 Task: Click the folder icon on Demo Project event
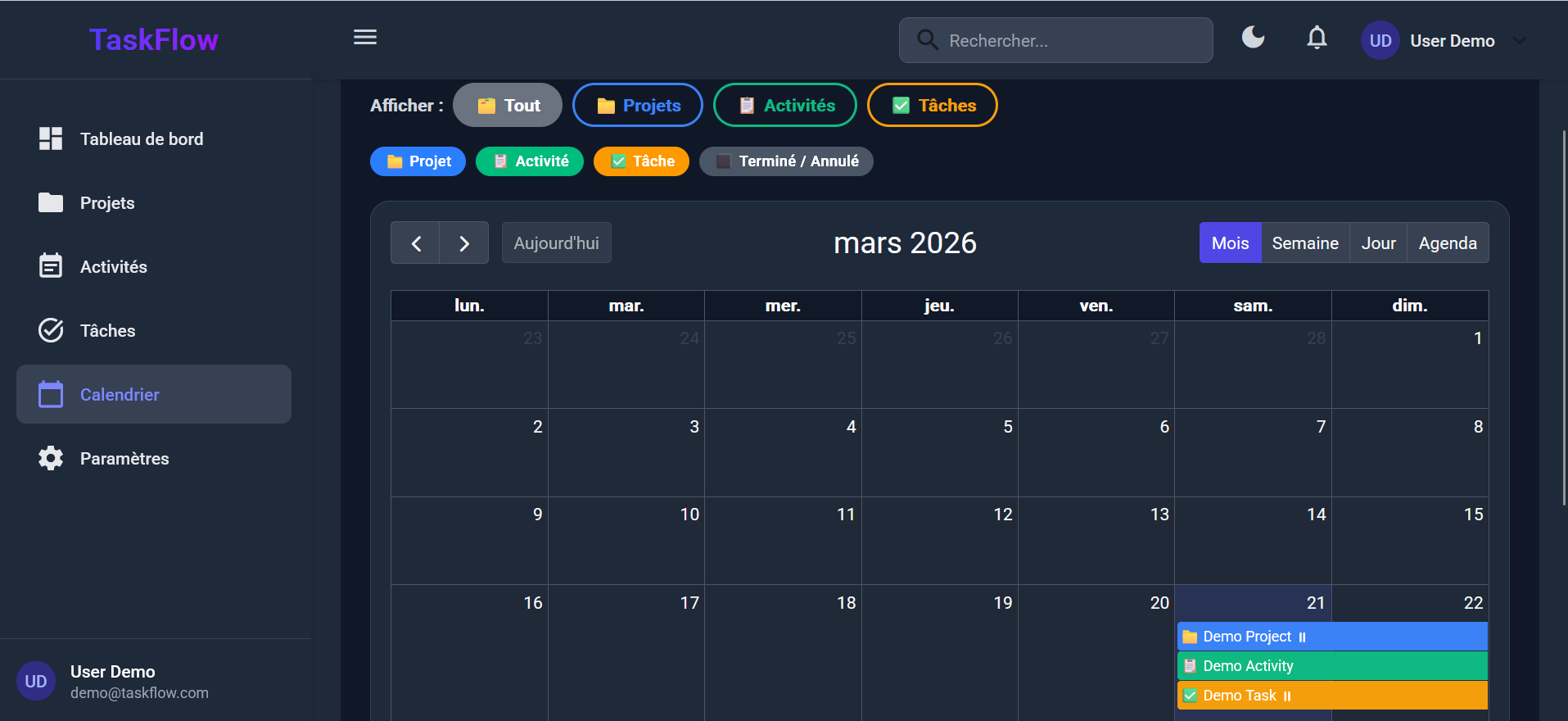pyautogui.click(x=1191, y=637)
